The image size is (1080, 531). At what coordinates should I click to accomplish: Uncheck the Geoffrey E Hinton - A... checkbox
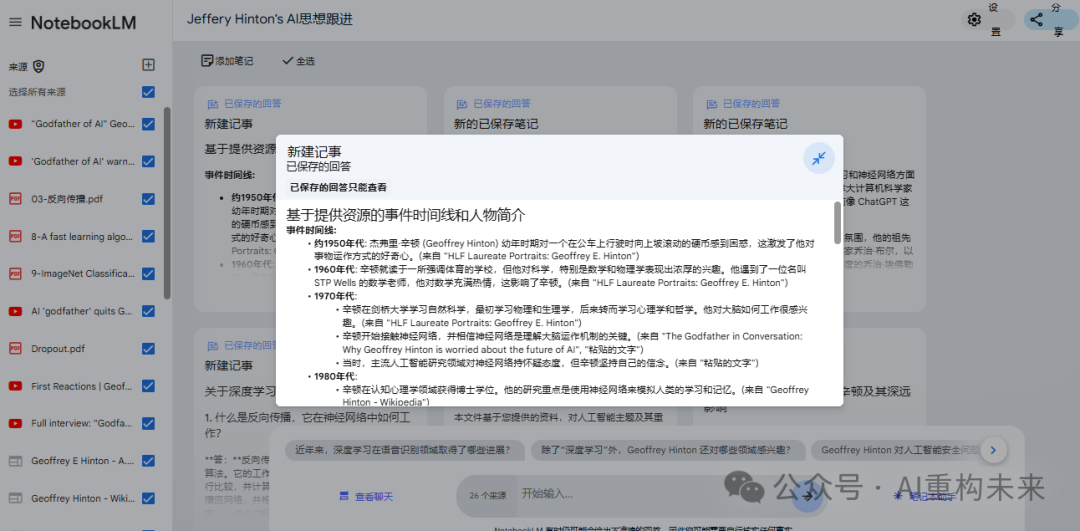[x=148, y=461]
